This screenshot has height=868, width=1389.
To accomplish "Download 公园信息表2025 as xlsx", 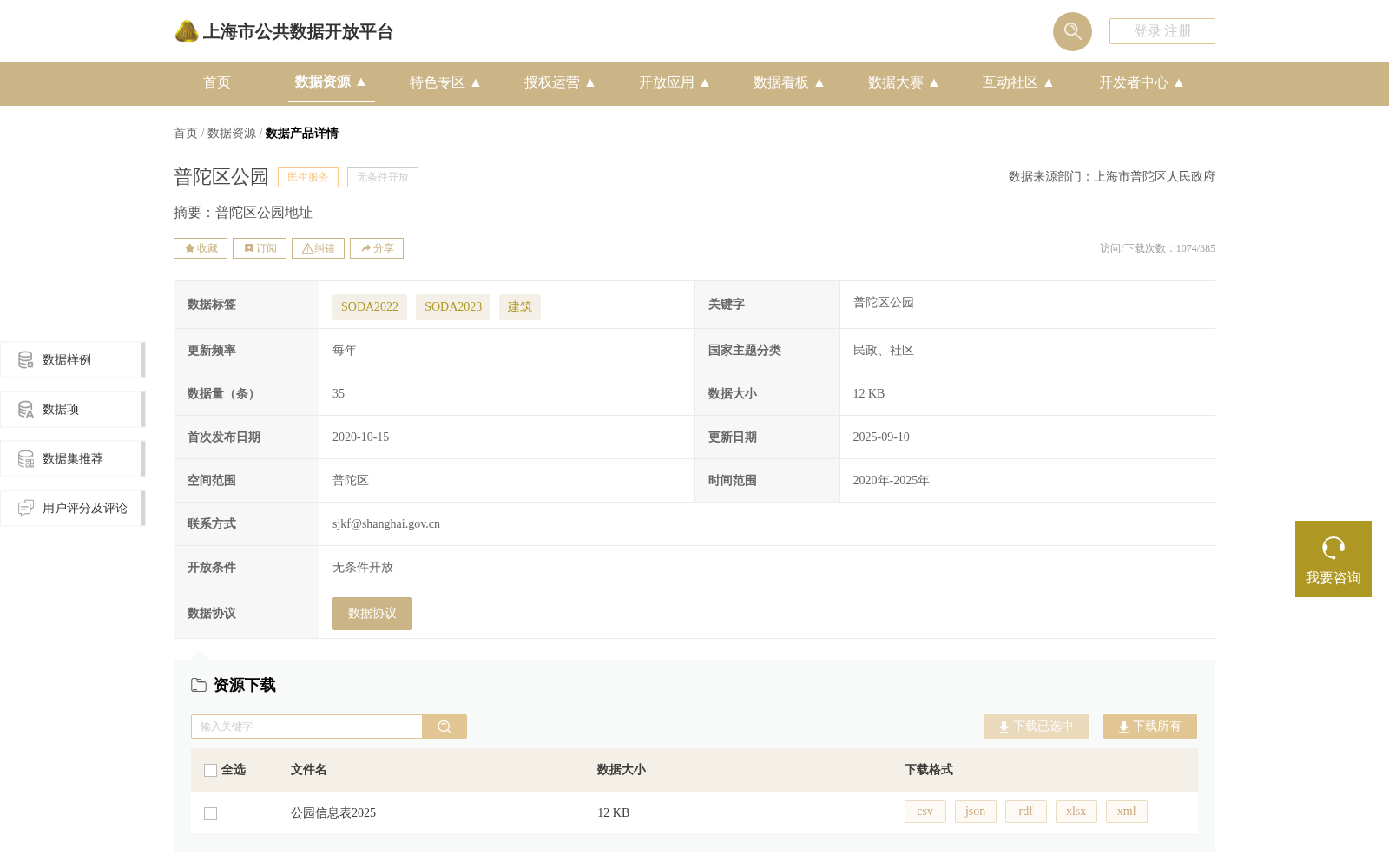I will click(x=1076, y=812).
